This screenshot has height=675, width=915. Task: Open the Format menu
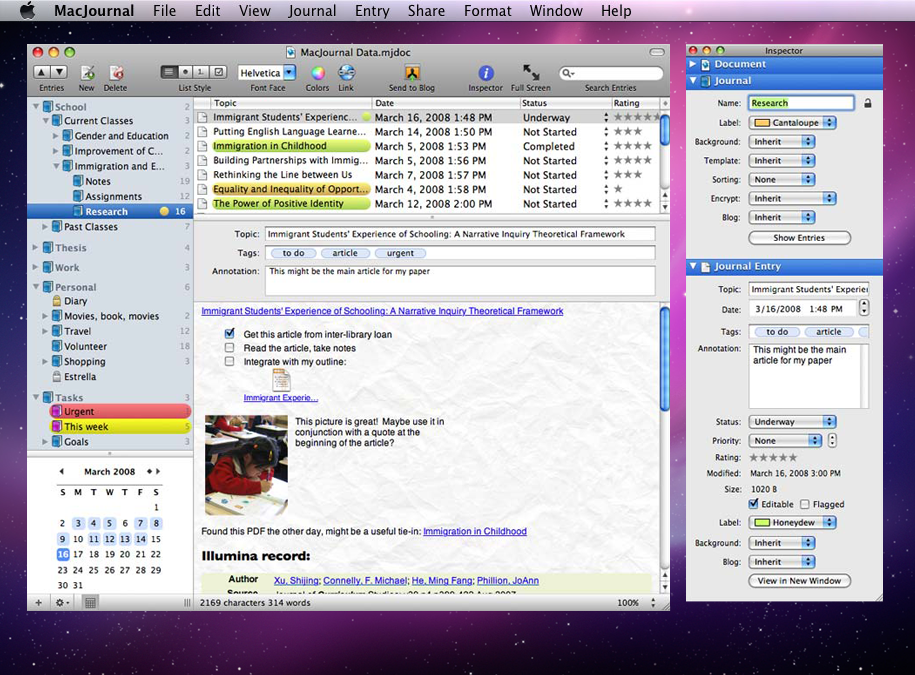tap(488, 11)
